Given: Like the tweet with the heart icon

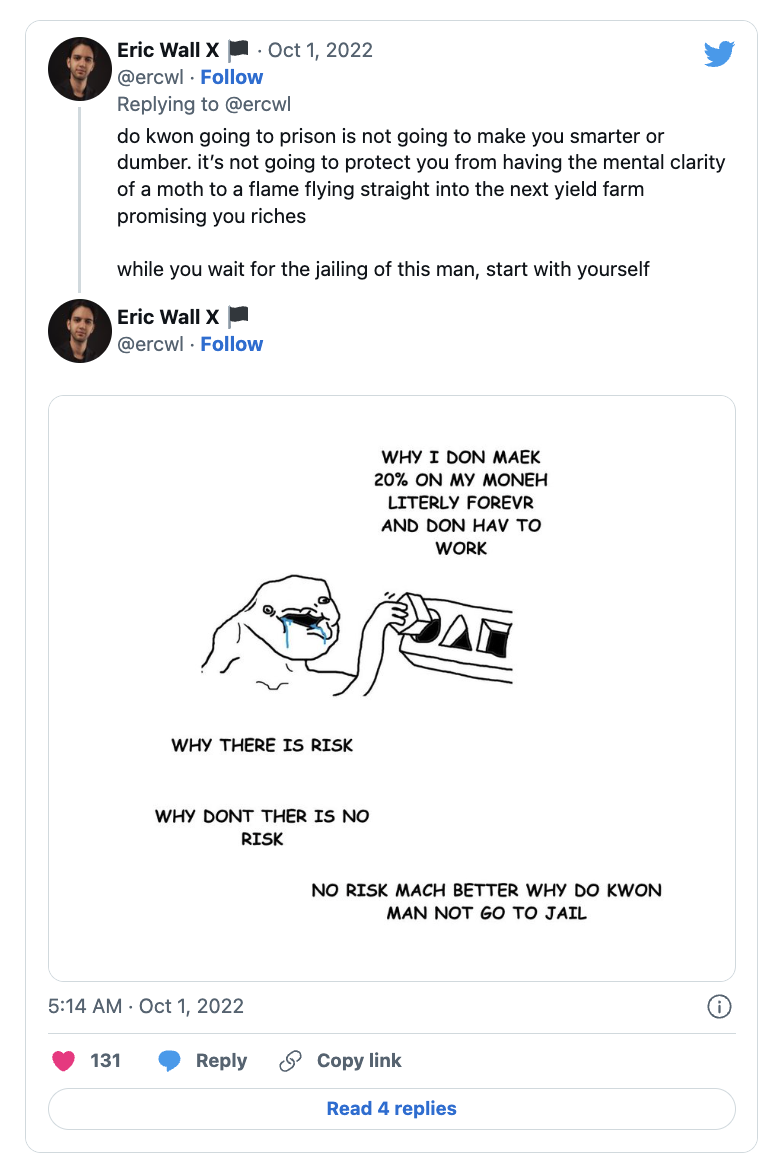Looking at the screenshot, I should click(x=63, y=1061).
